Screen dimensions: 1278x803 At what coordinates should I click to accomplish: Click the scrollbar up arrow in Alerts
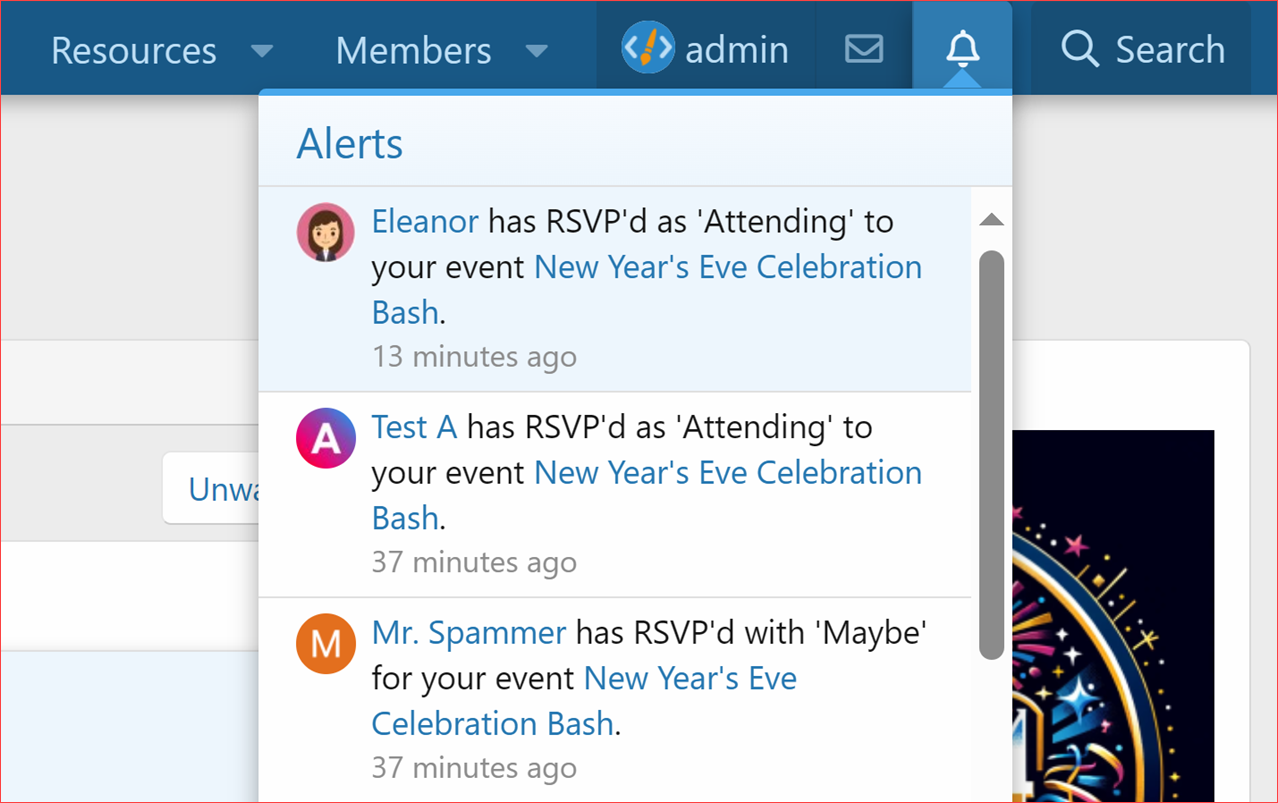coord(991,219)
